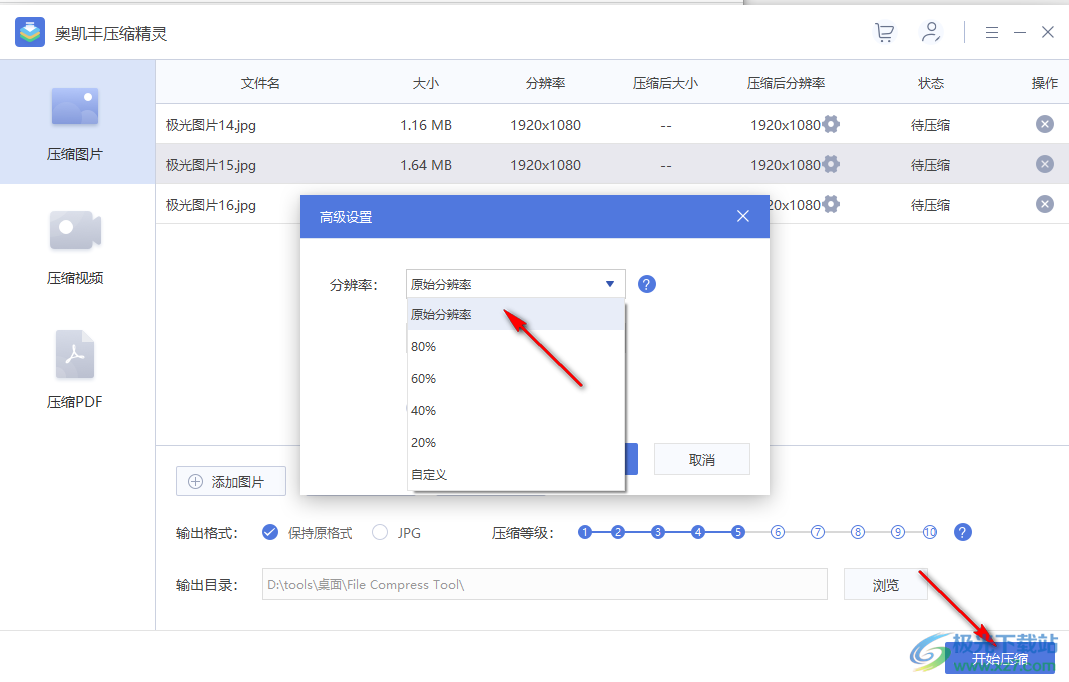Set compression level to 7
Viewport: 1069px width, 682px height.
818,532
